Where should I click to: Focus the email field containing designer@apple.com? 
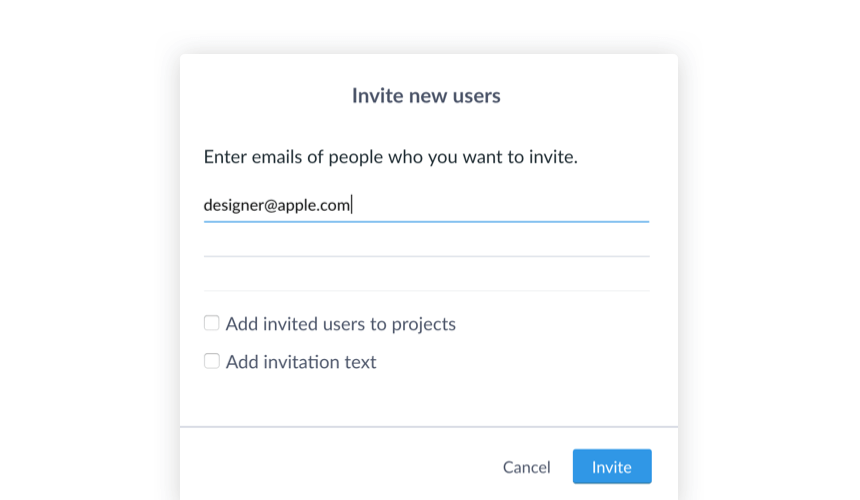[x=426, y=205]
